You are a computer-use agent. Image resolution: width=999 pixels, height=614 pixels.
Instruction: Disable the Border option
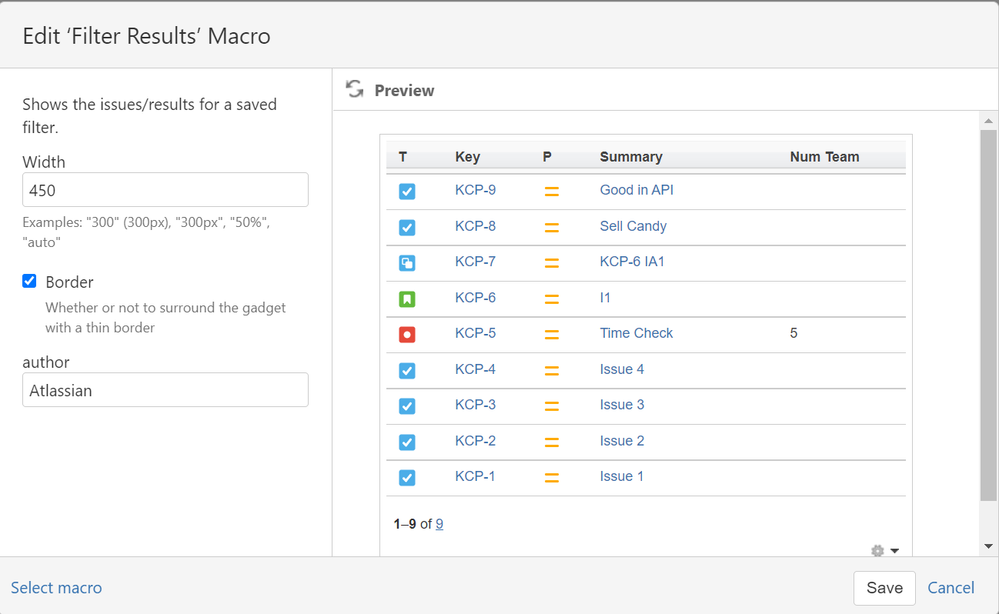(x=29, y=281)
